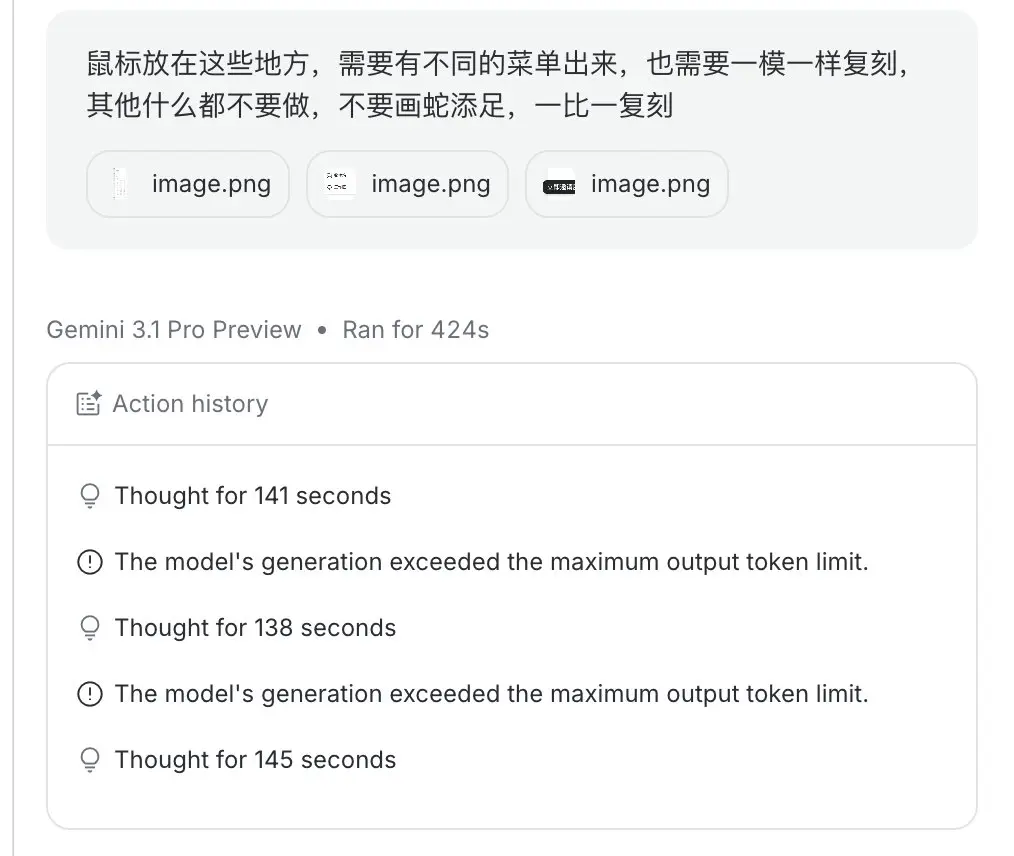Click the second warning icon about token limit
This screenshot has height=856, width=1014.
[90, 693]
